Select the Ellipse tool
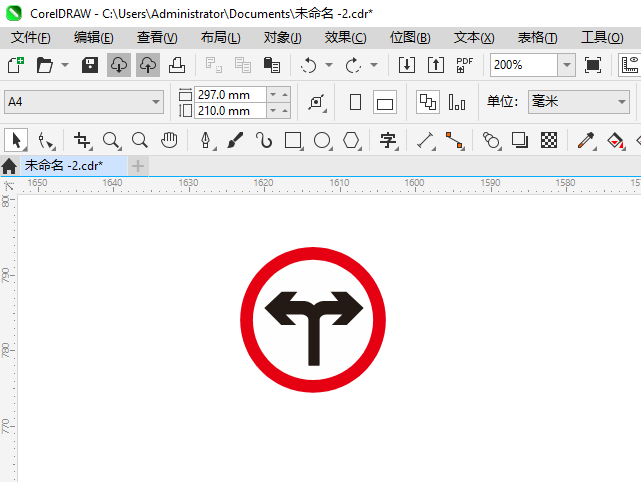641x482 pixels. [322, 141]
